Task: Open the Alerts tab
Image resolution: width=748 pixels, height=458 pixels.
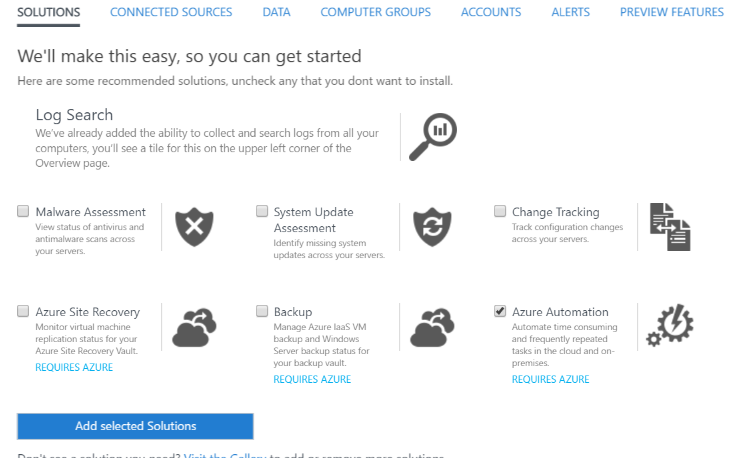Action: 571,12
